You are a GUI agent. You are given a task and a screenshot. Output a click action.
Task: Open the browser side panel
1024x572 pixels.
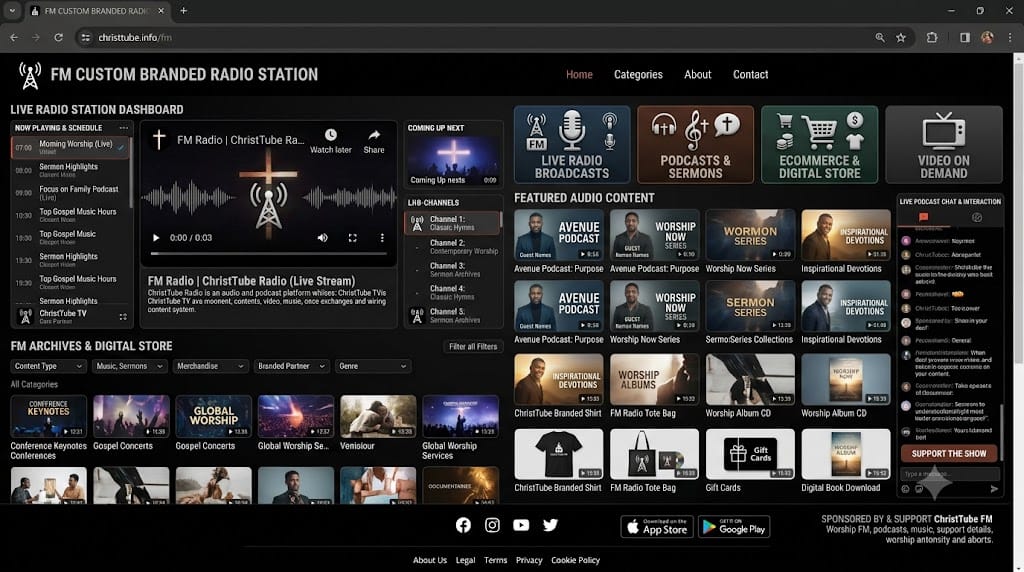pos(965,38)
